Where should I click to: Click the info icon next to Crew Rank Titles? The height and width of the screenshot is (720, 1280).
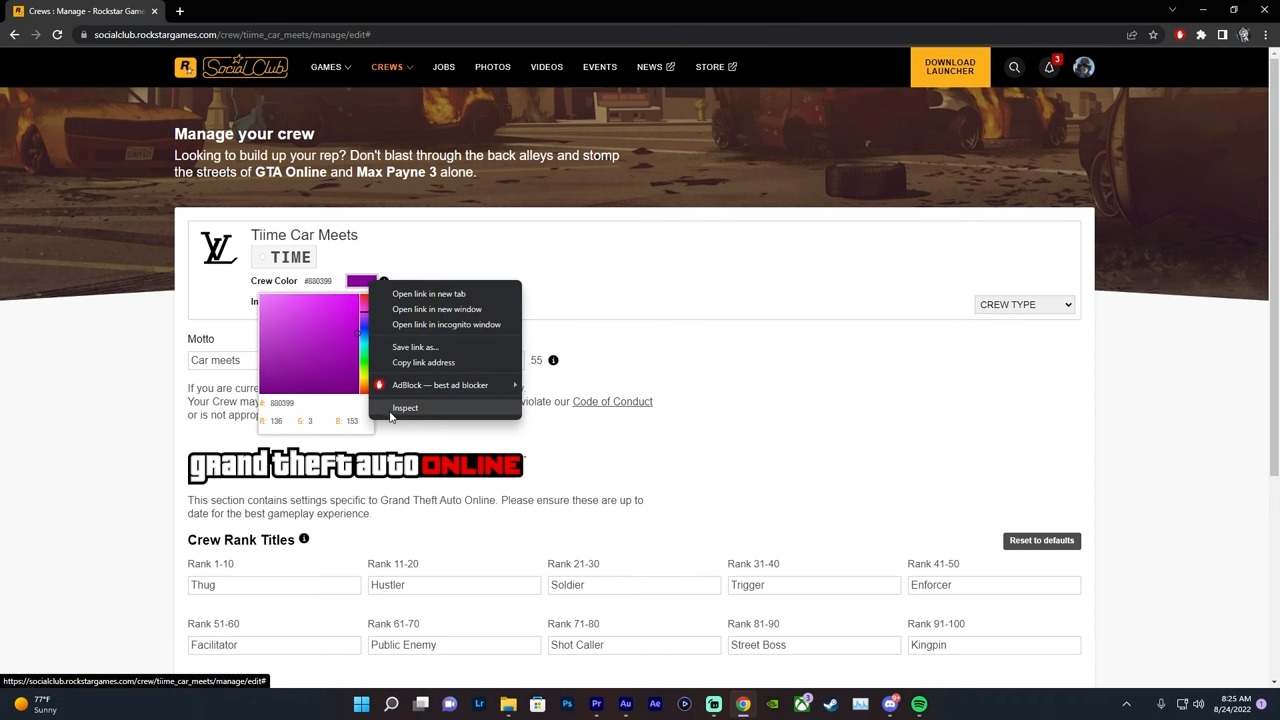point(304,539)
